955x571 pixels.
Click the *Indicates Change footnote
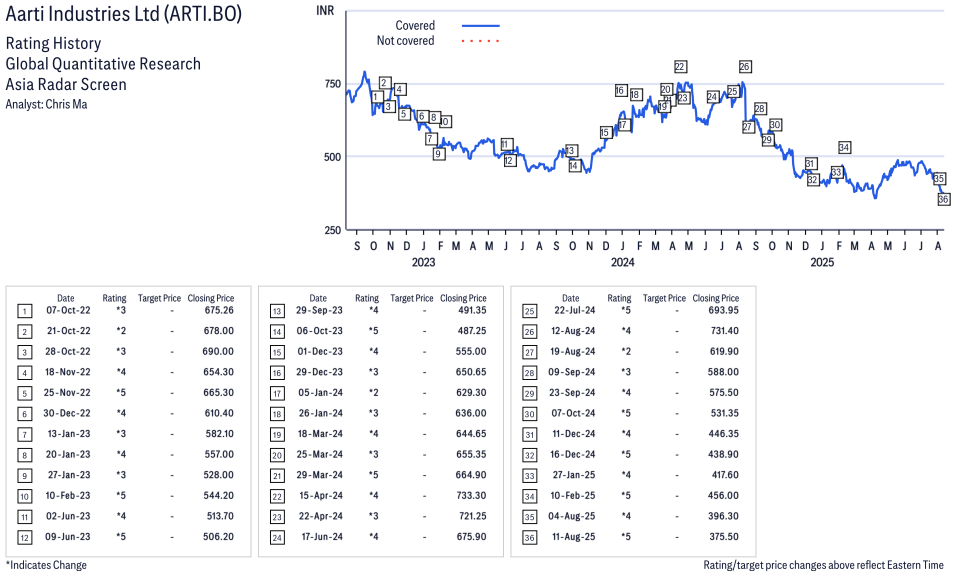click(x=46, y=565)
